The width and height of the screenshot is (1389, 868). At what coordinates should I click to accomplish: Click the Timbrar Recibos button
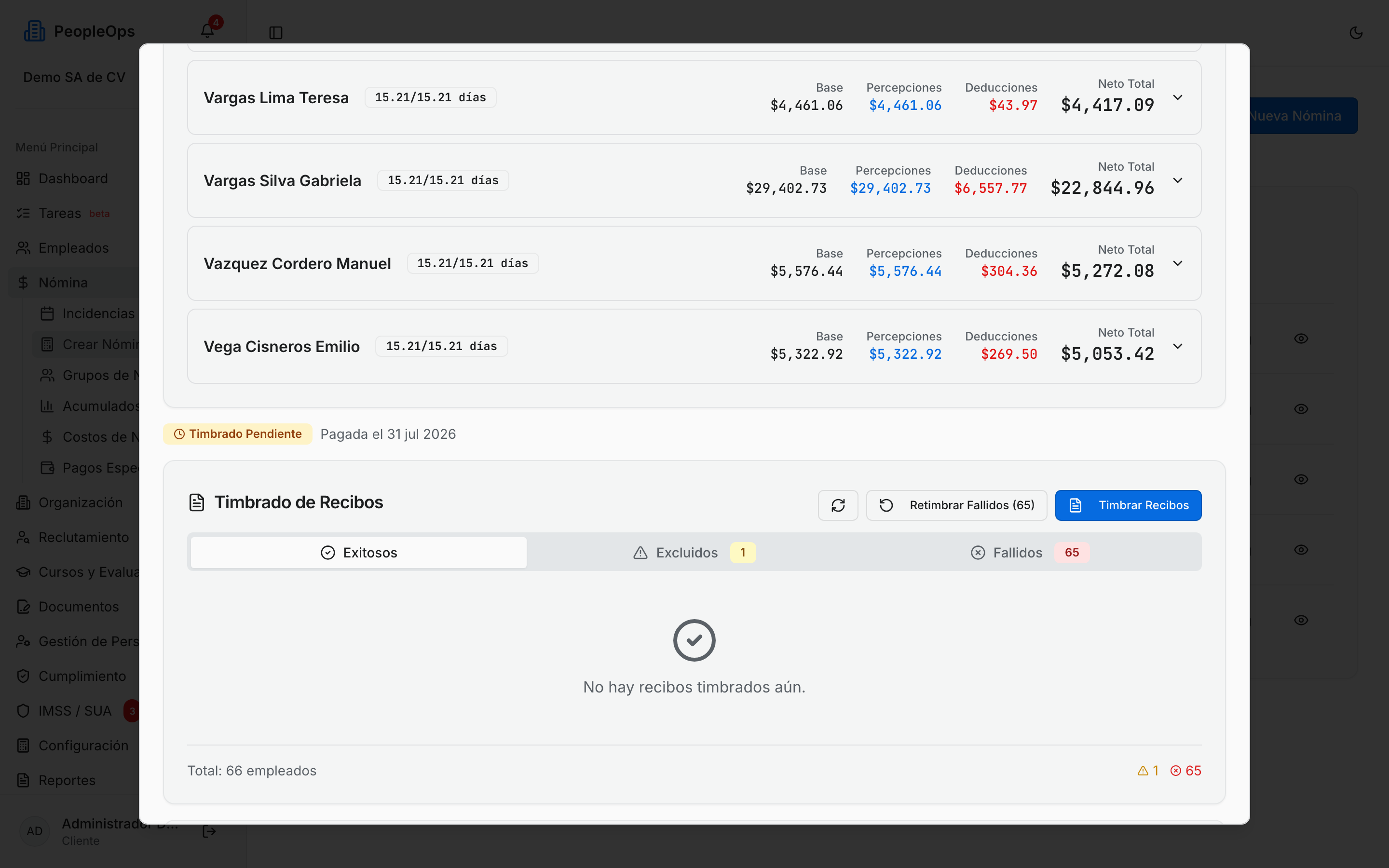pos(1128,505)
